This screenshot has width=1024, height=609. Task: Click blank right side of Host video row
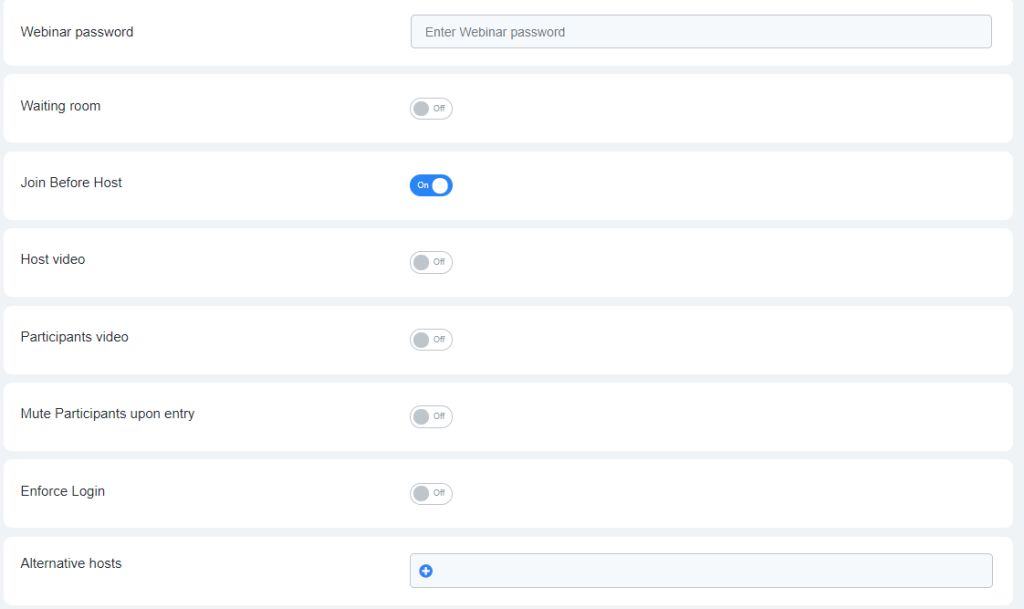tap(750, 262)
